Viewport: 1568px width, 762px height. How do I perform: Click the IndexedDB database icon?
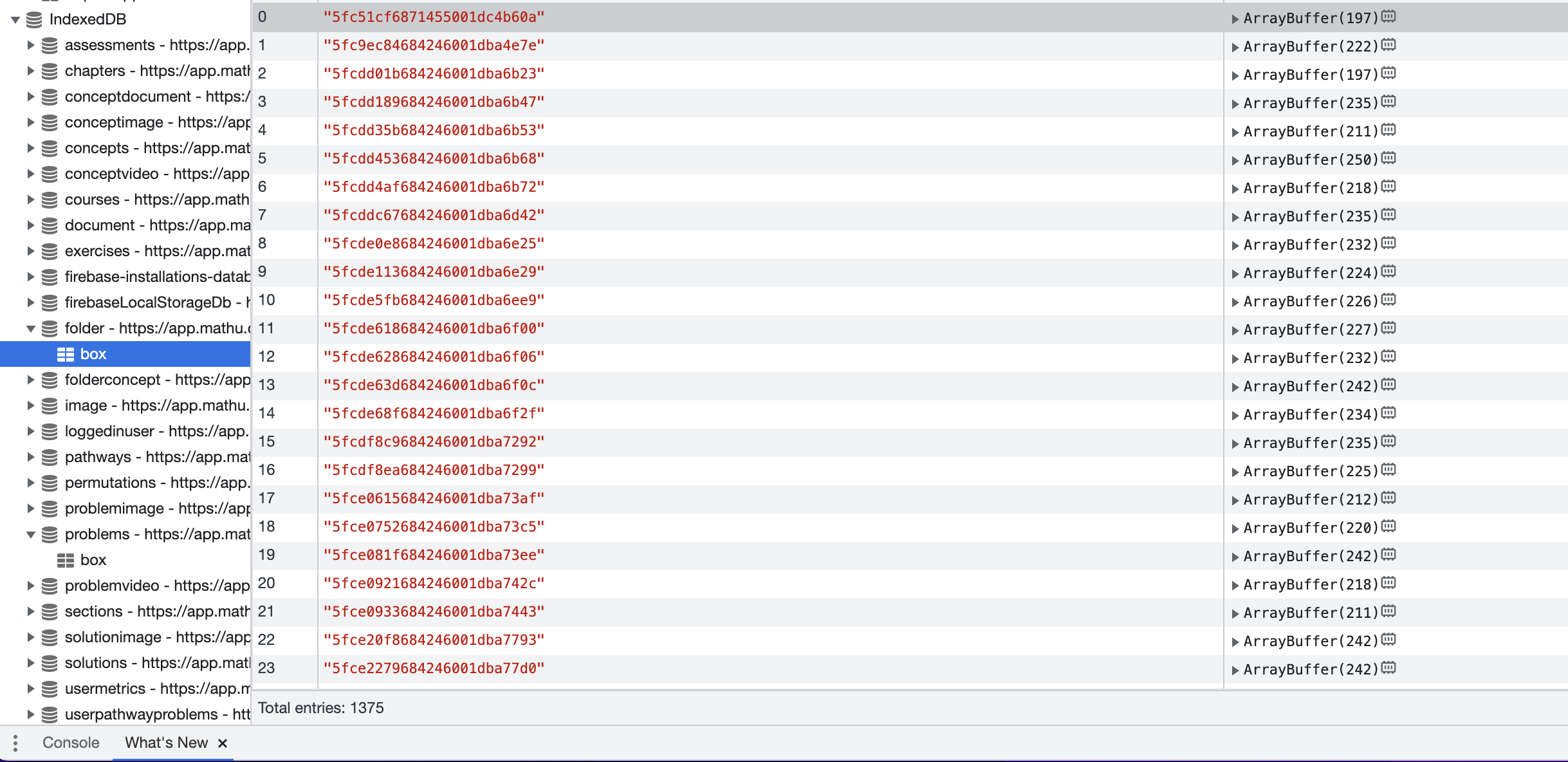[x=34, y=20]
